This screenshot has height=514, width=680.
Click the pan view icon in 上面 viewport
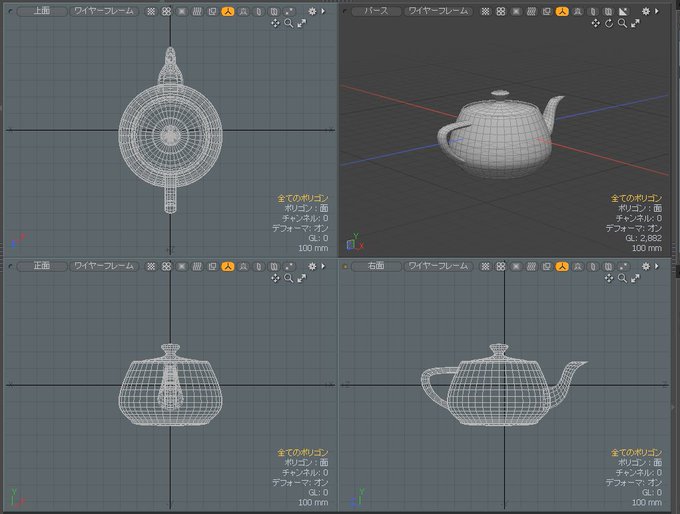click(x=275, y=23)
